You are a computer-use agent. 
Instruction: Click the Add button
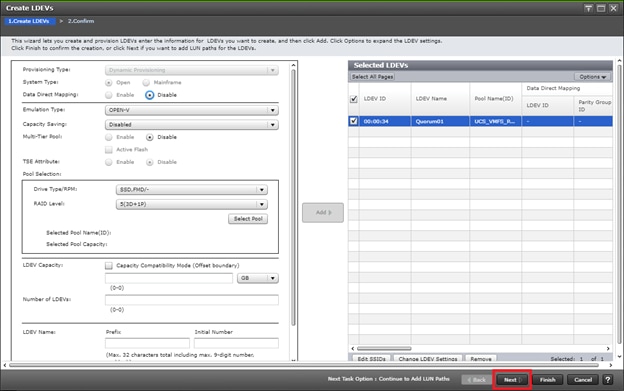tap(323, 212)
